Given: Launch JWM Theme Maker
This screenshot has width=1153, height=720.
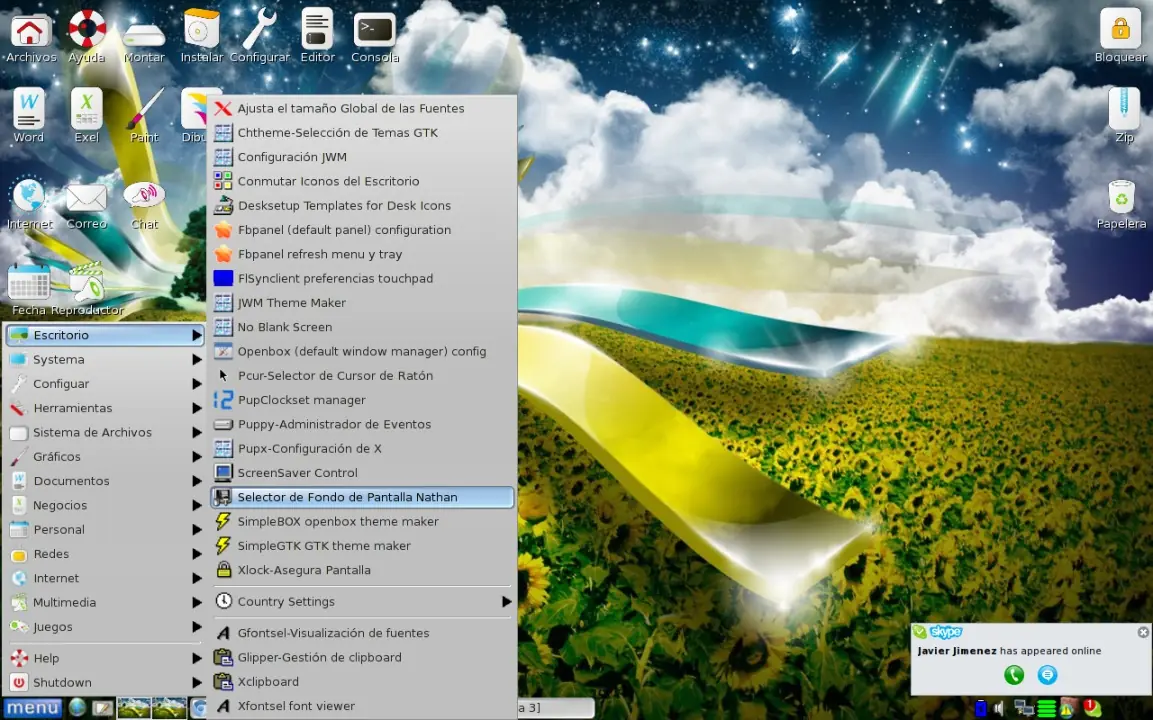Looking at the screenshot, I should coord(363,302).
